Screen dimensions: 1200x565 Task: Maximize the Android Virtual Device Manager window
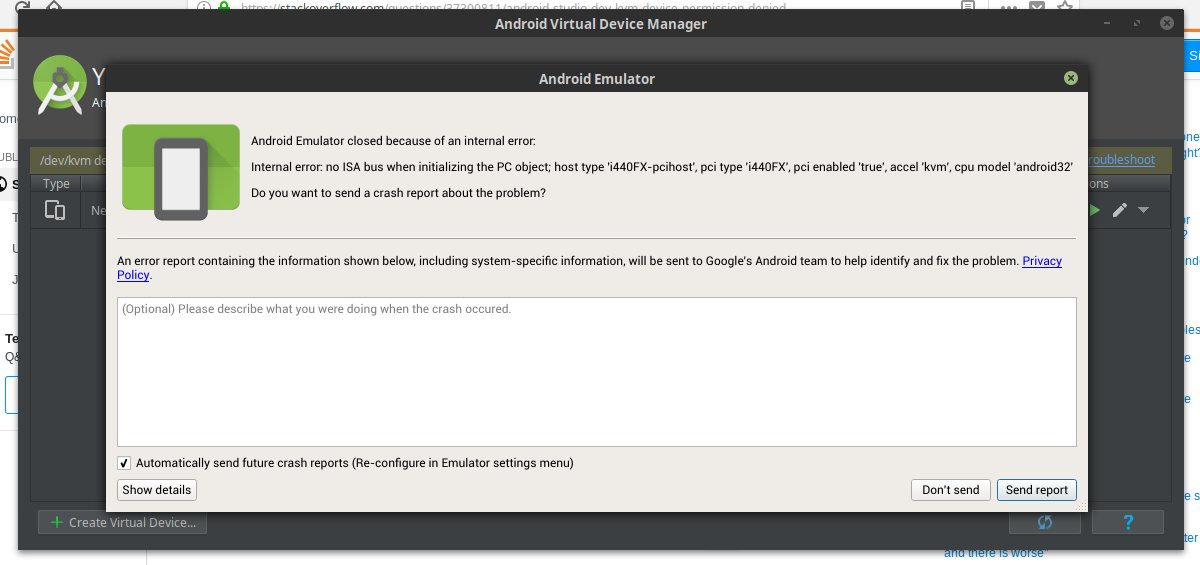pos(1137,23)
